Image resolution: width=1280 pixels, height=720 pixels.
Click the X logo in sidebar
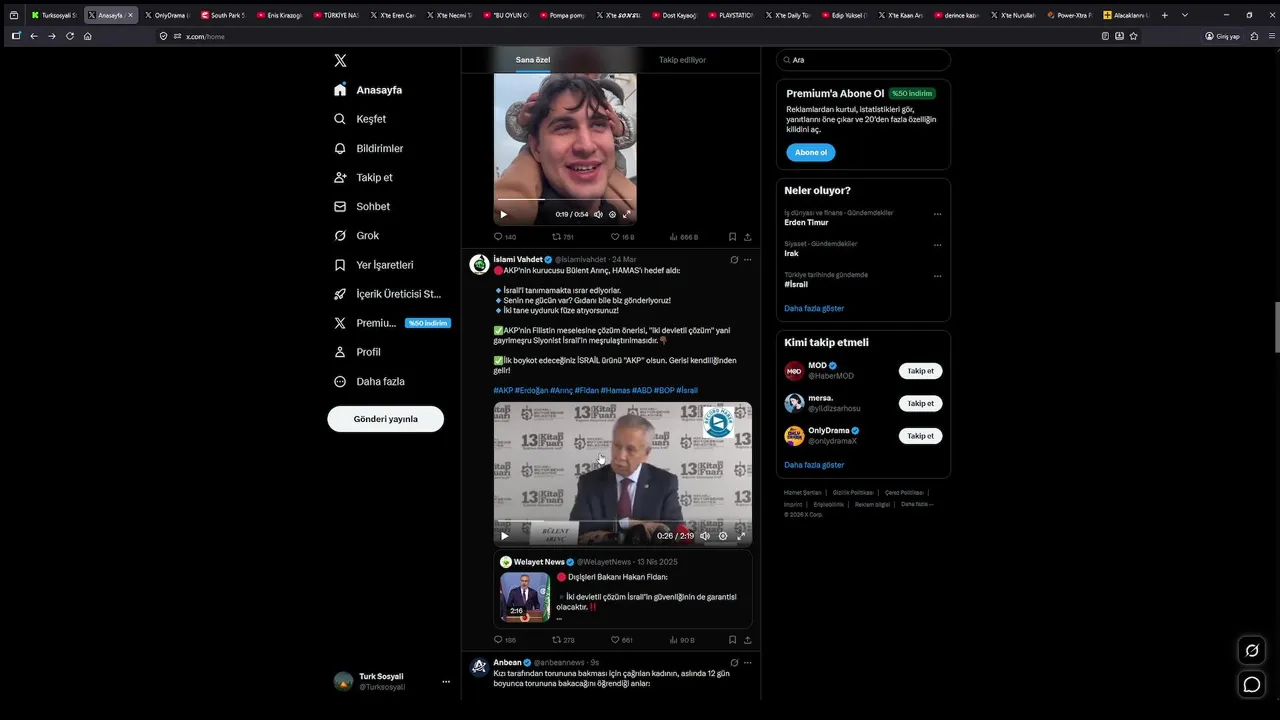pyautogui.click(x=340, y=61)
